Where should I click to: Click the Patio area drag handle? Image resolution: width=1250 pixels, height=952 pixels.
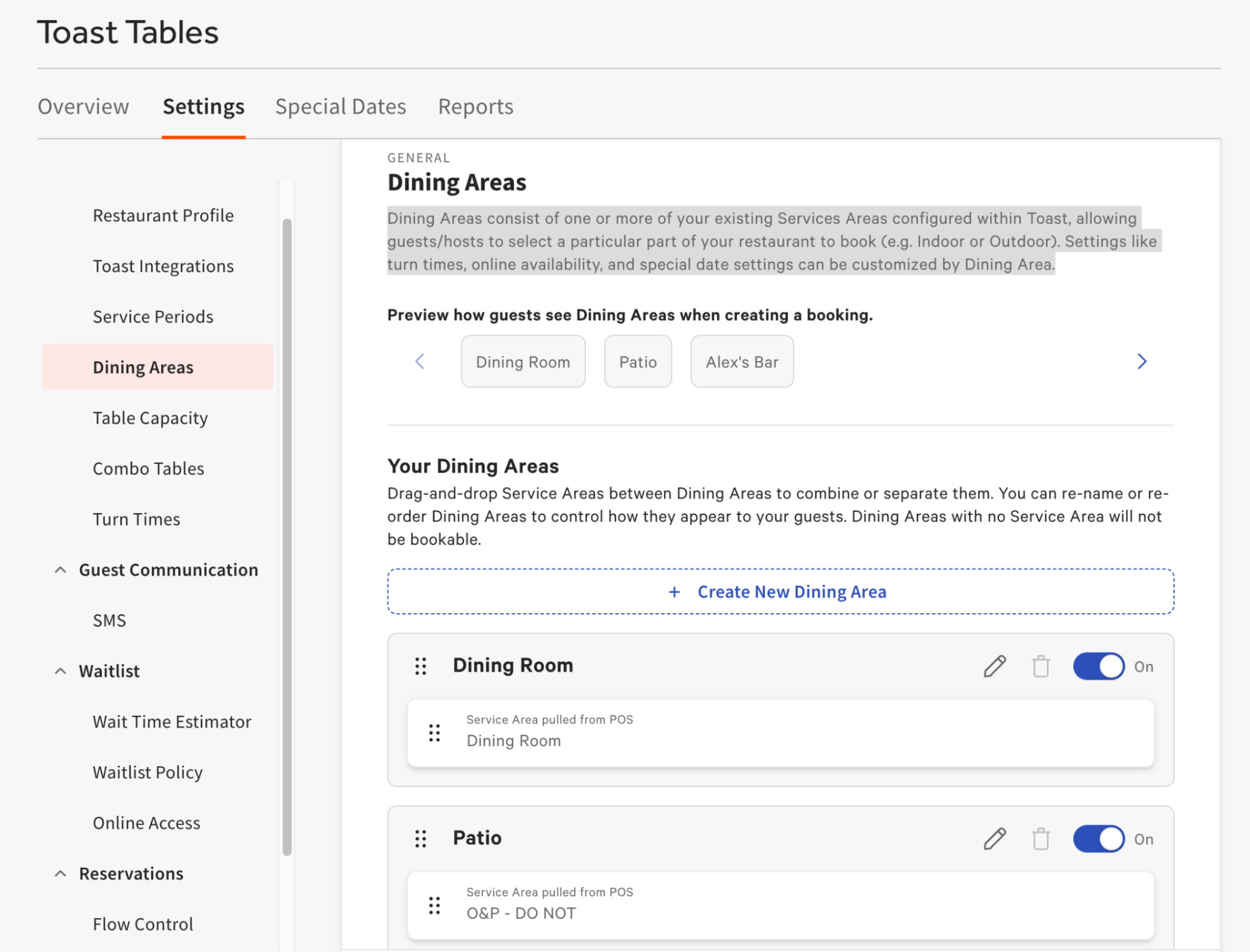pos(421,839)
